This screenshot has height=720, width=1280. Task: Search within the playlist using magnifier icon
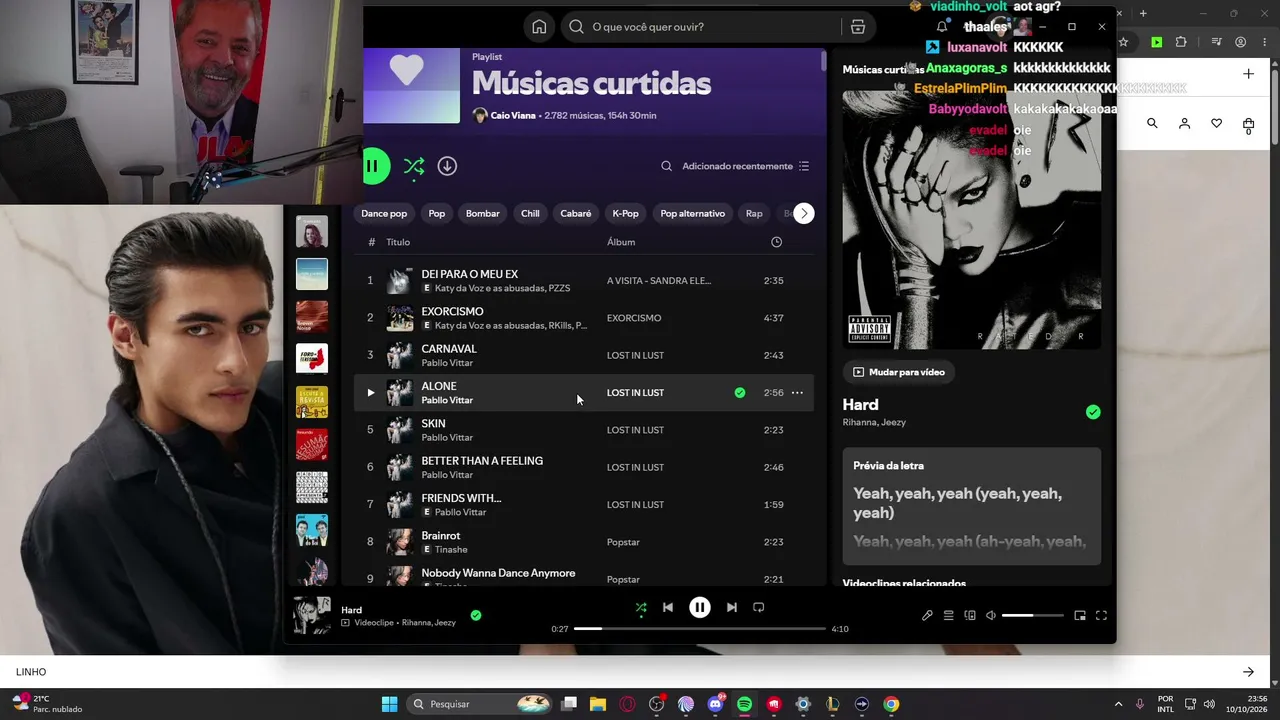pyautogui.click(x=666, y=166)
